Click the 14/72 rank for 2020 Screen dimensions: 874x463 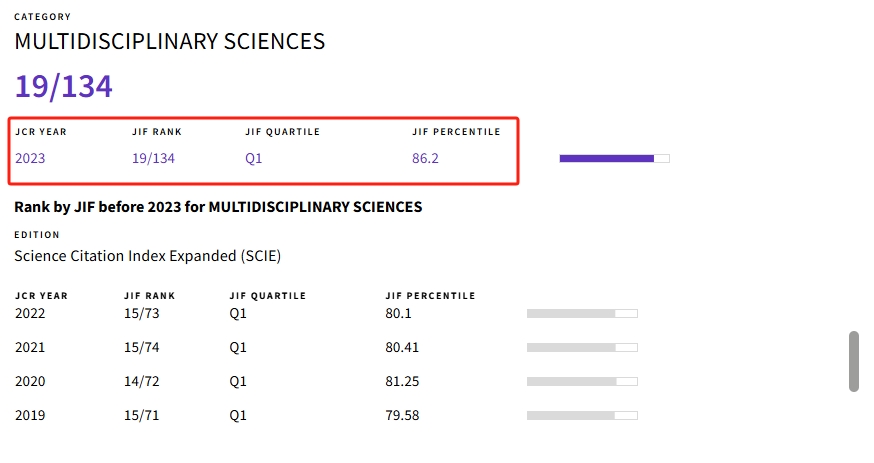coord(142,381)
